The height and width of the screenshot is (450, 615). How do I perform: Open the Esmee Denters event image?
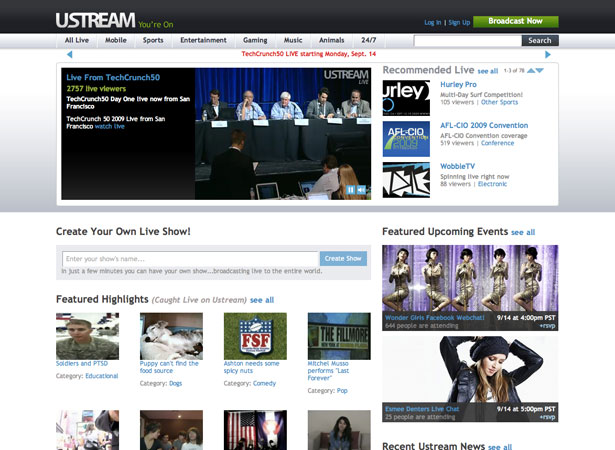click(x=470, y=369)
